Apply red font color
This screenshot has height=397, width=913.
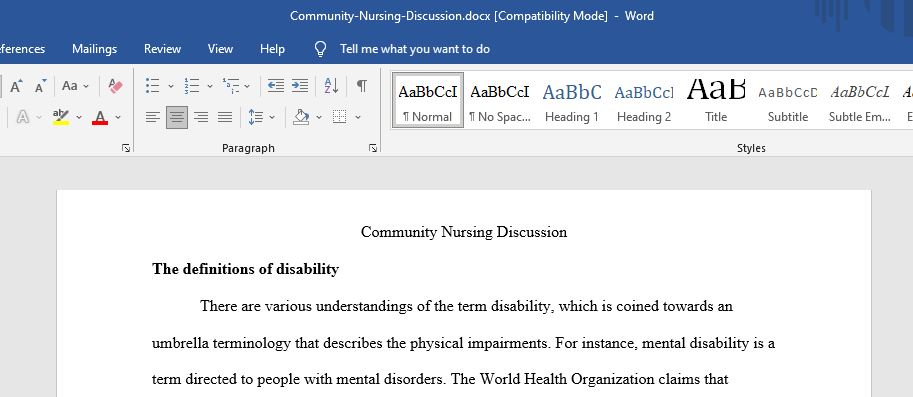100,117
